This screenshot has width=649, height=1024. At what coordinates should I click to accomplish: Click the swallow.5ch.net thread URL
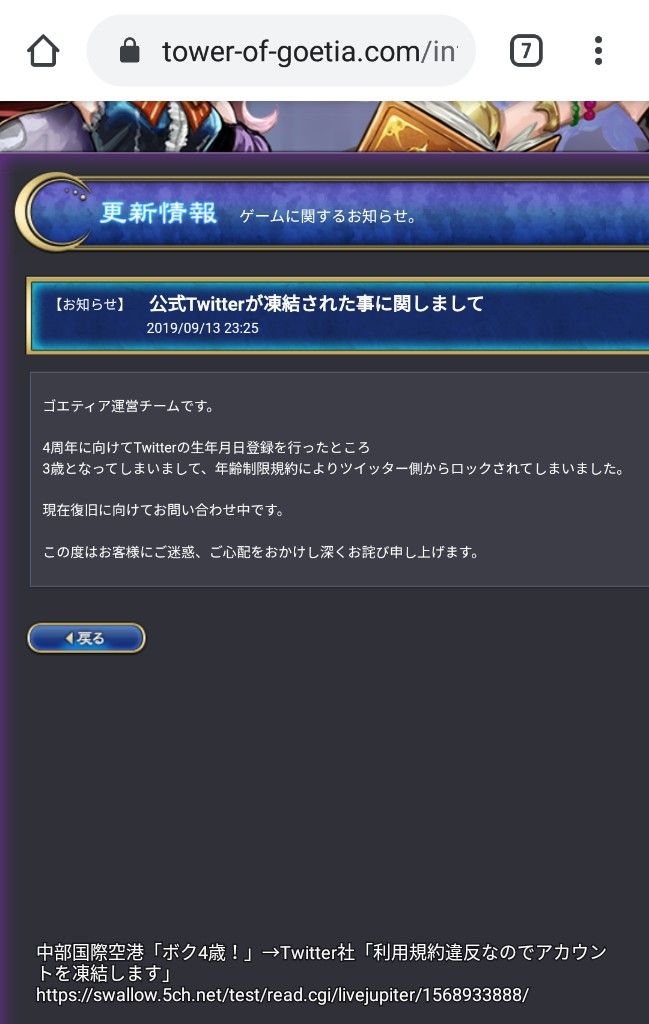coord(282,995)
